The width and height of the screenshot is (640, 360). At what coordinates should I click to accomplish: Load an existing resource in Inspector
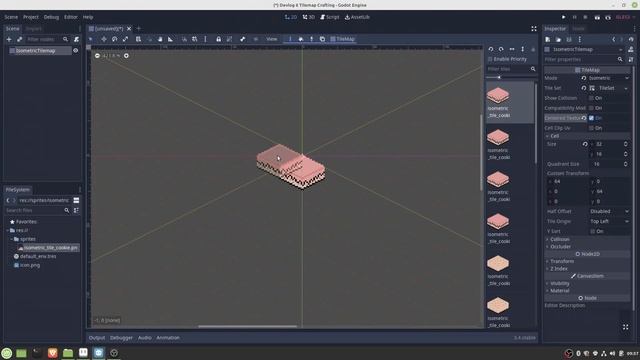point(558,40)
